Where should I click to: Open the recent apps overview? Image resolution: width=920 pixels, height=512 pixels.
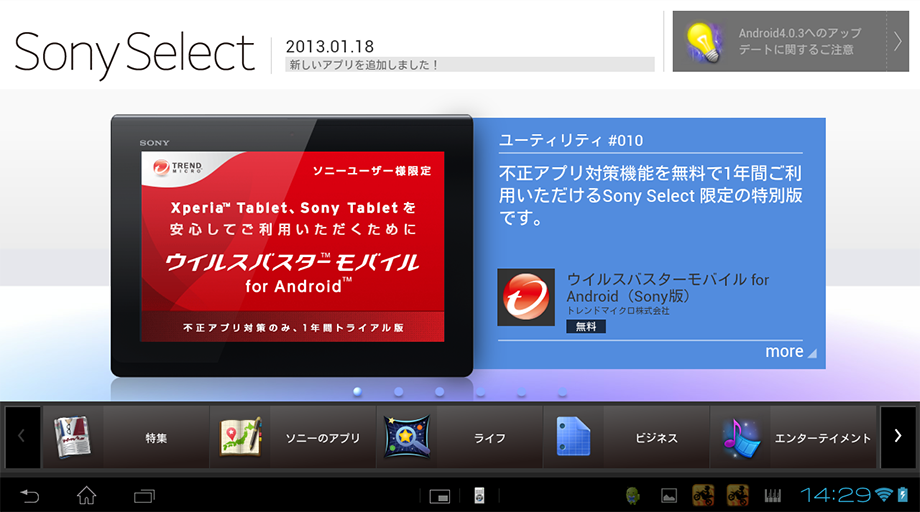[x=144, y=496]
